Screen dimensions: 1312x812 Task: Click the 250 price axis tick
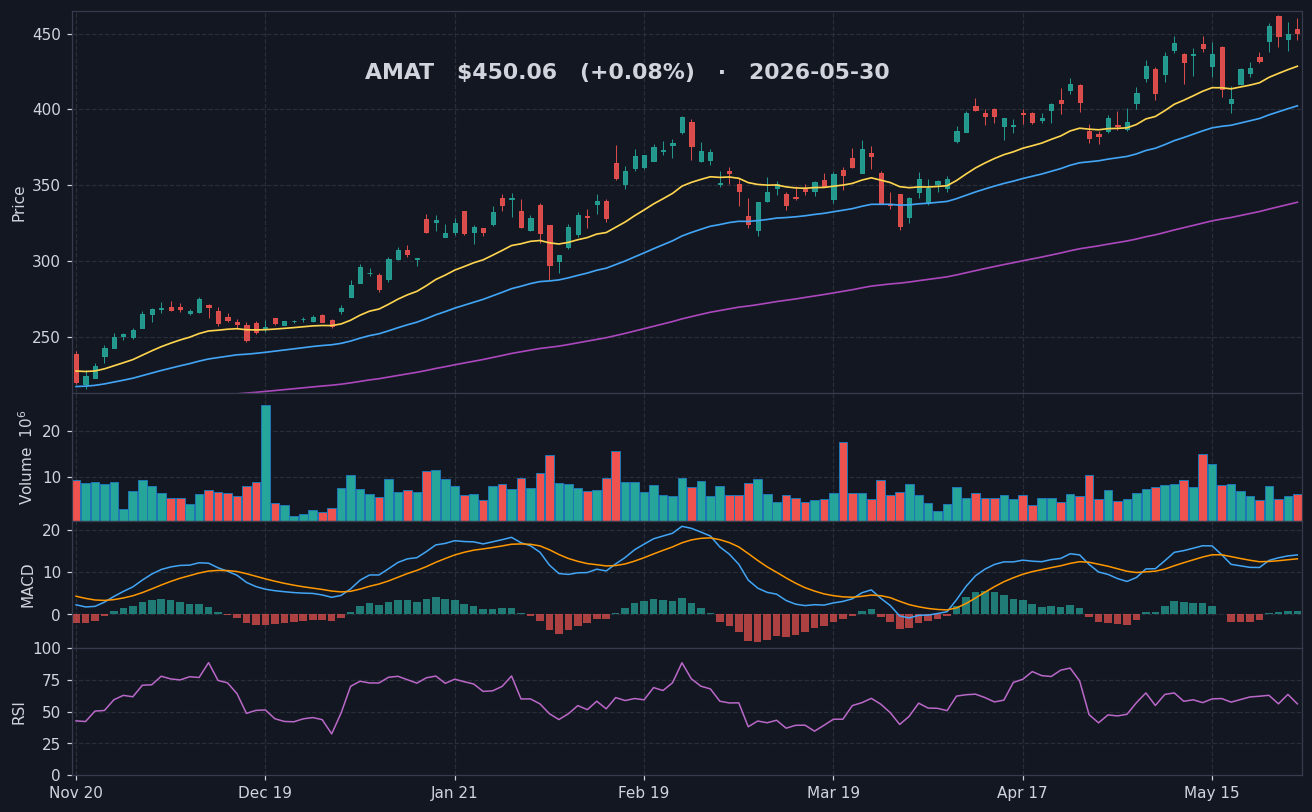[48, 337]
